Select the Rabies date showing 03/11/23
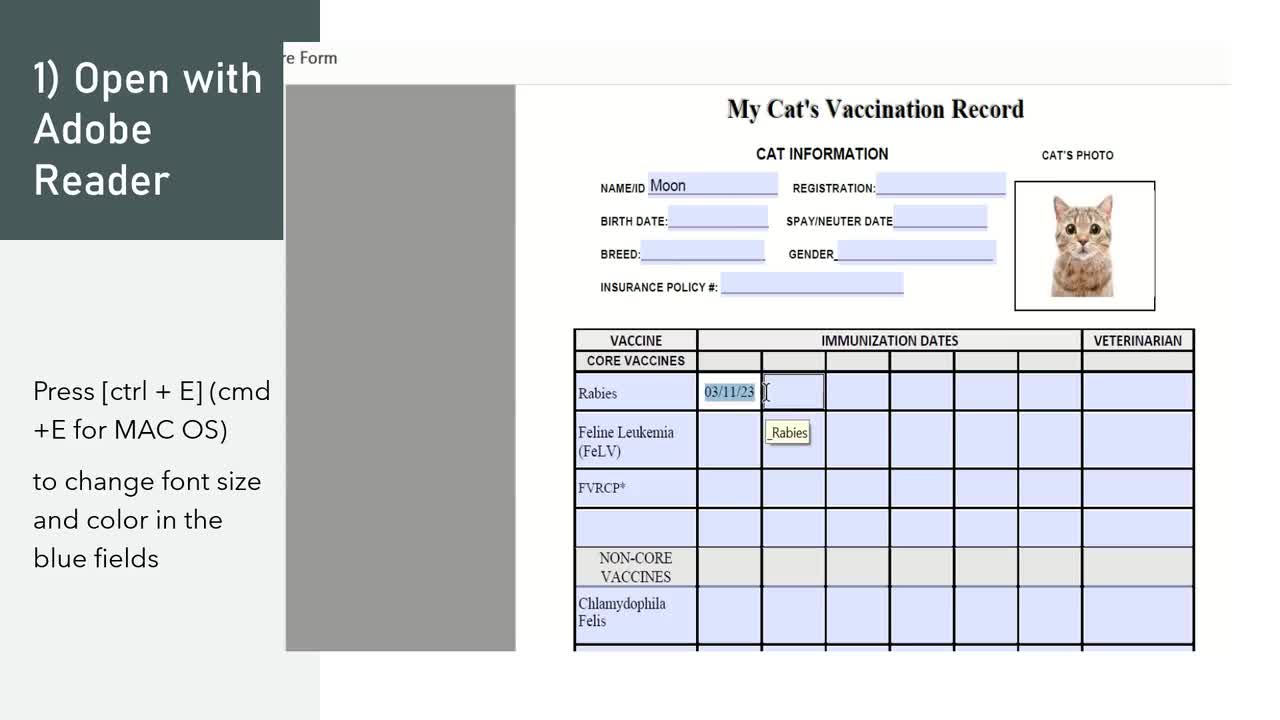 coord(728,392)
